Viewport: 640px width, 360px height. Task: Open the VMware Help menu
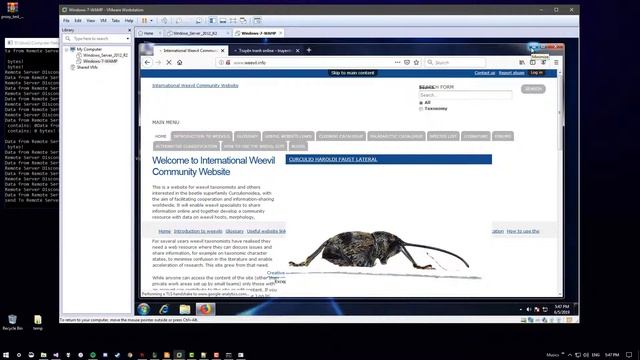(x=129, y=20)
